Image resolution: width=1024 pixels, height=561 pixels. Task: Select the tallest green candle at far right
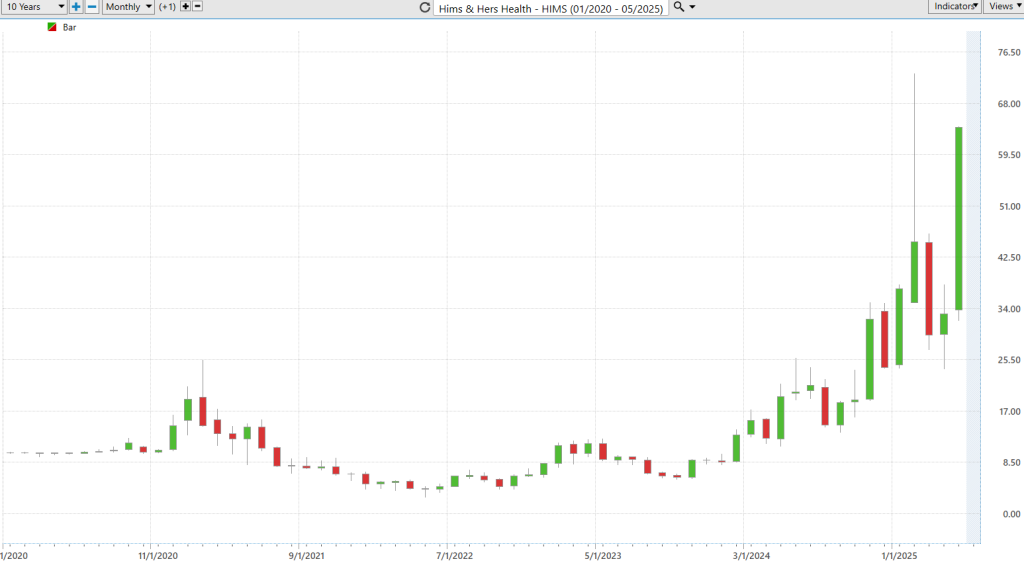click(959, 218)
